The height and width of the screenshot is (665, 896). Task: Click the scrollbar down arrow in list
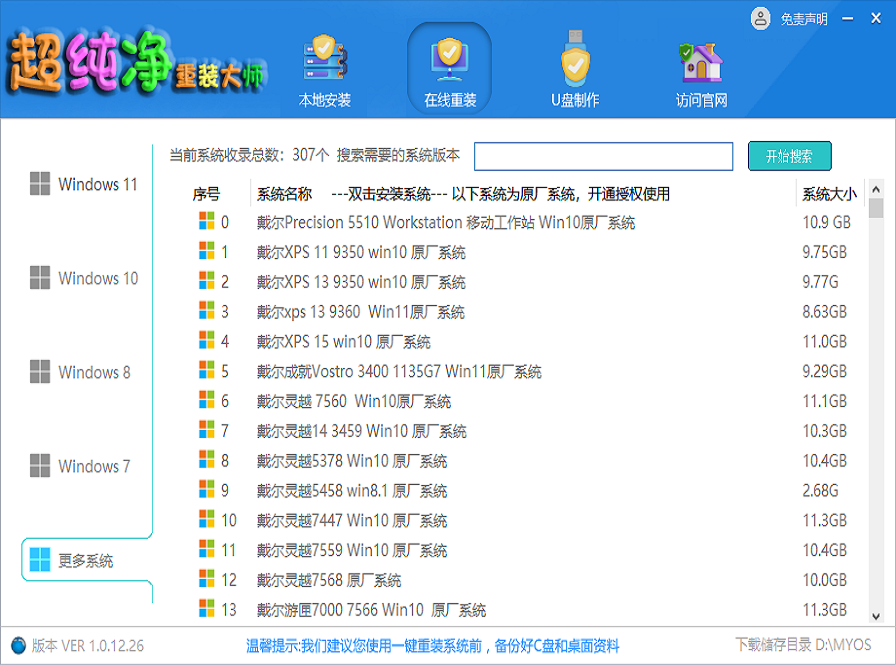coord(875,617)
